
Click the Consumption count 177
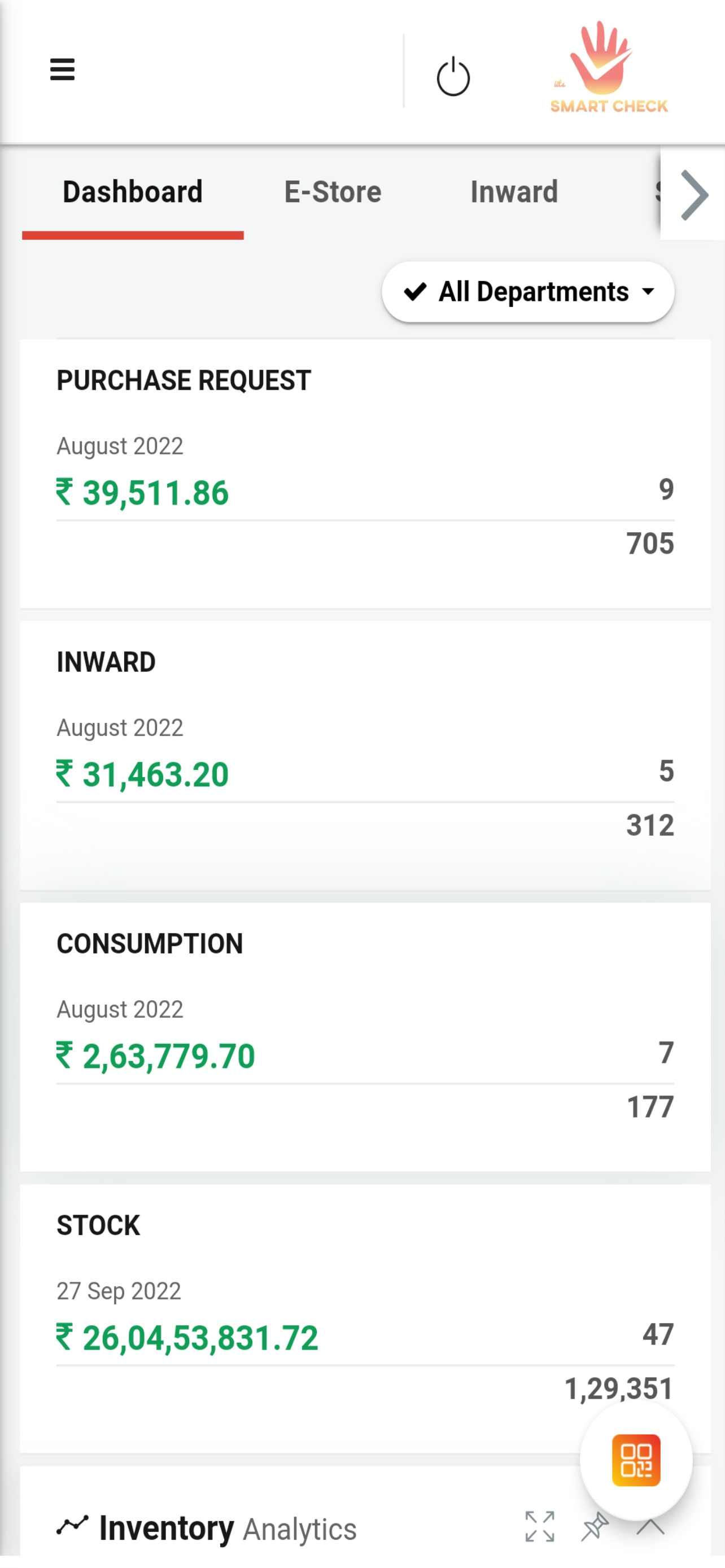pyautogui.click(x=650, y=1107)
